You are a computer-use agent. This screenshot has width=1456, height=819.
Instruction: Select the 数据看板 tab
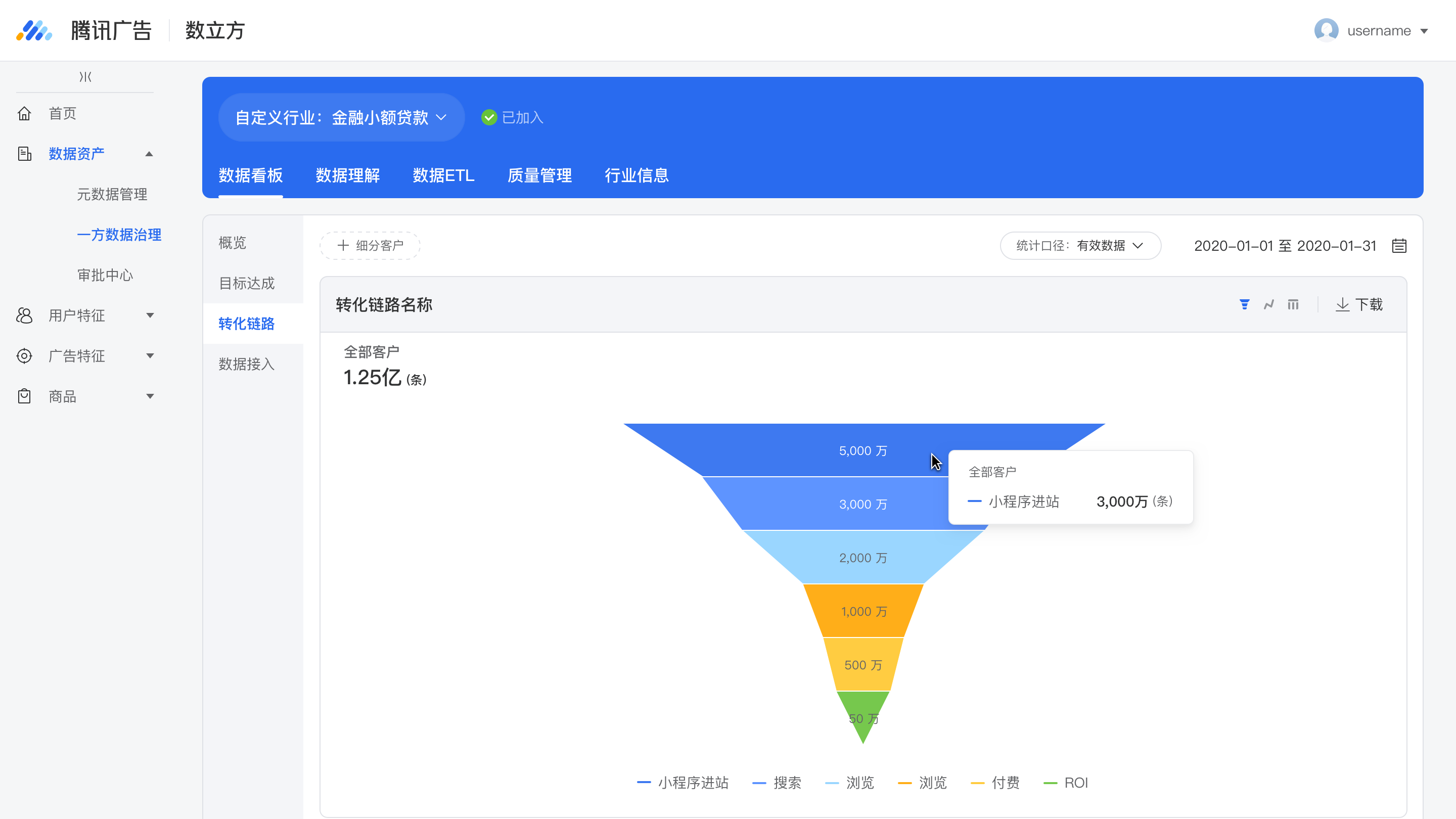click(x=250, y=175)
